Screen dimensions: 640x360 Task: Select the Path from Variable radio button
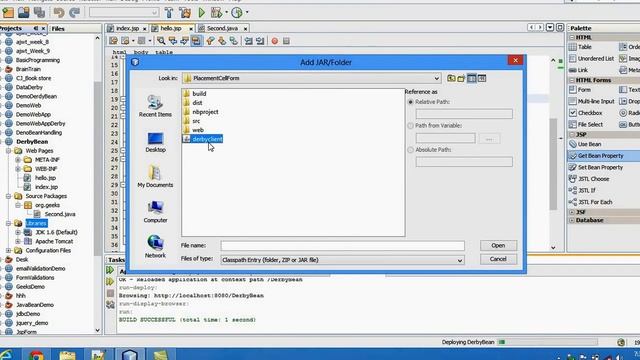tap(411, 126)
